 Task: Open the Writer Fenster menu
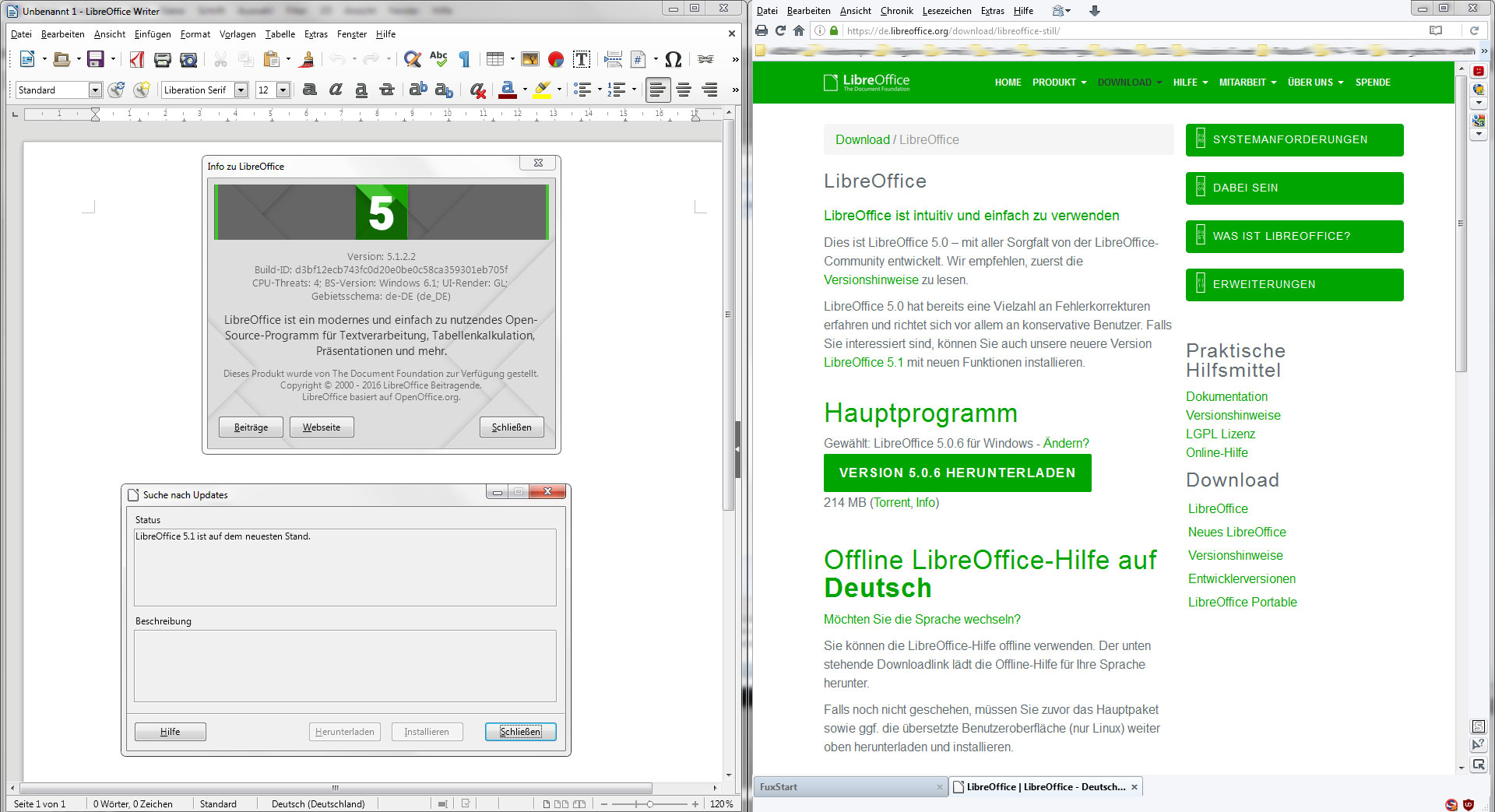pyautogui.click(x=352, y=34)
